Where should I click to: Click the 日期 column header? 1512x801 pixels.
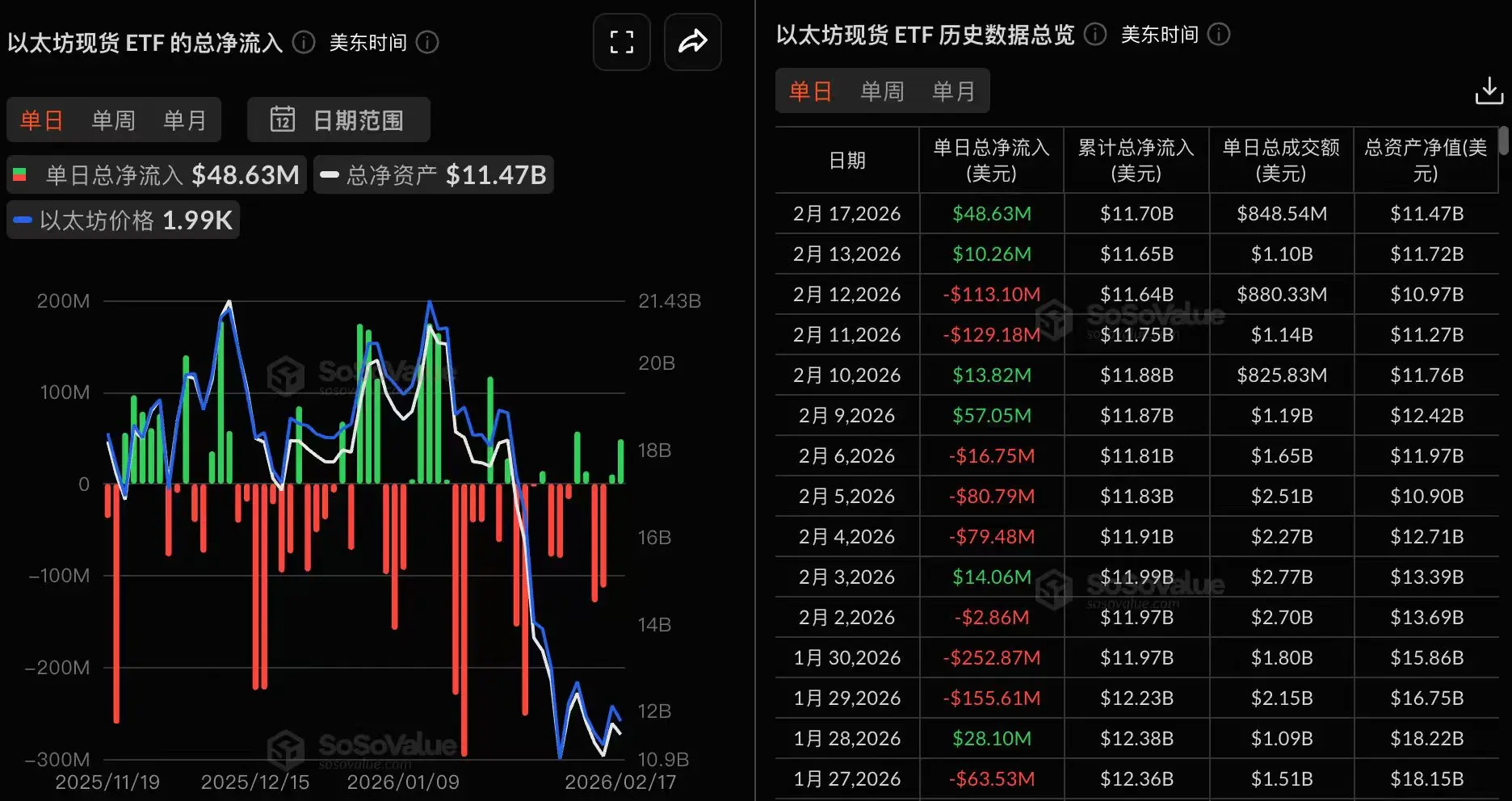(847, 160)
